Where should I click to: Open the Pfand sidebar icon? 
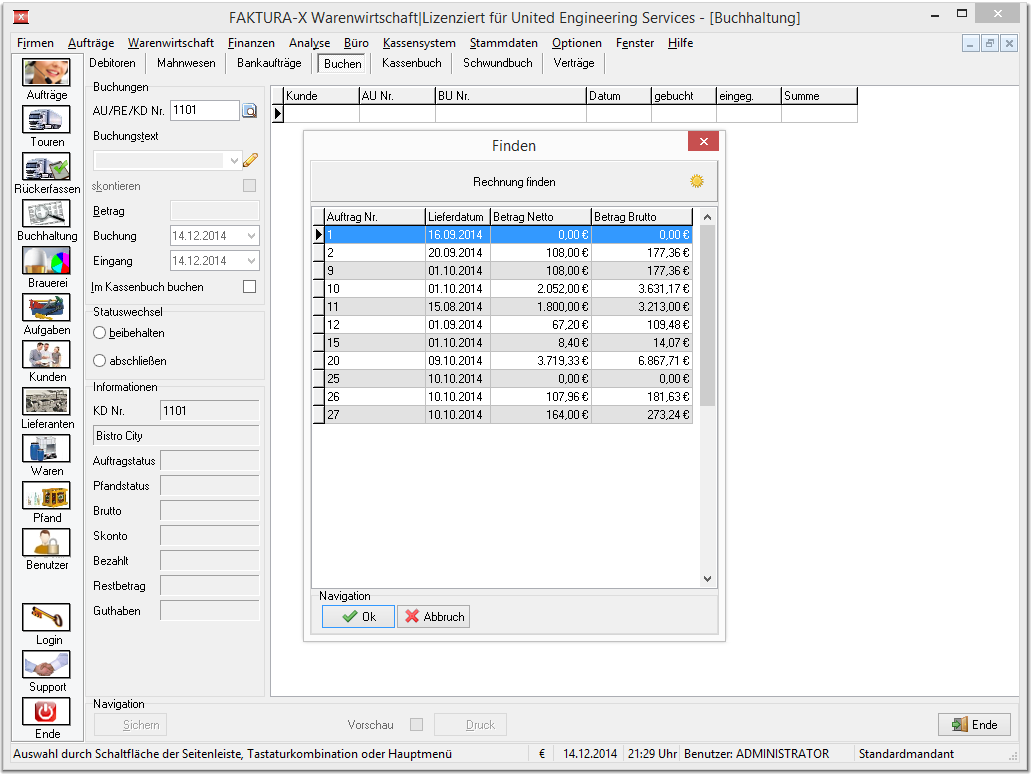(47, 495)
